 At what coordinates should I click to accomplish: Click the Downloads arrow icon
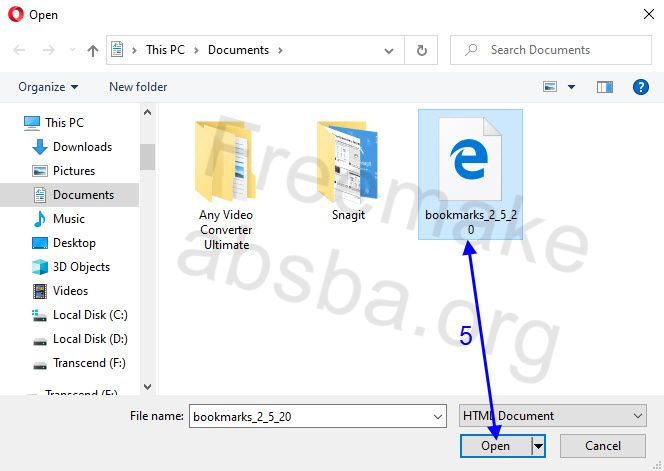coord(40,147)
